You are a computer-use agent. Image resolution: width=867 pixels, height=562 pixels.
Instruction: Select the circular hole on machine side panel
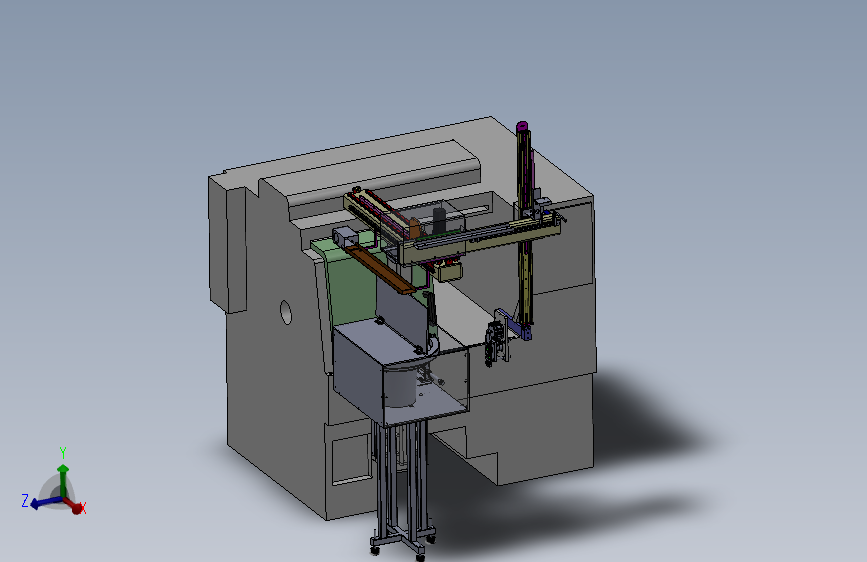(286, 313)
